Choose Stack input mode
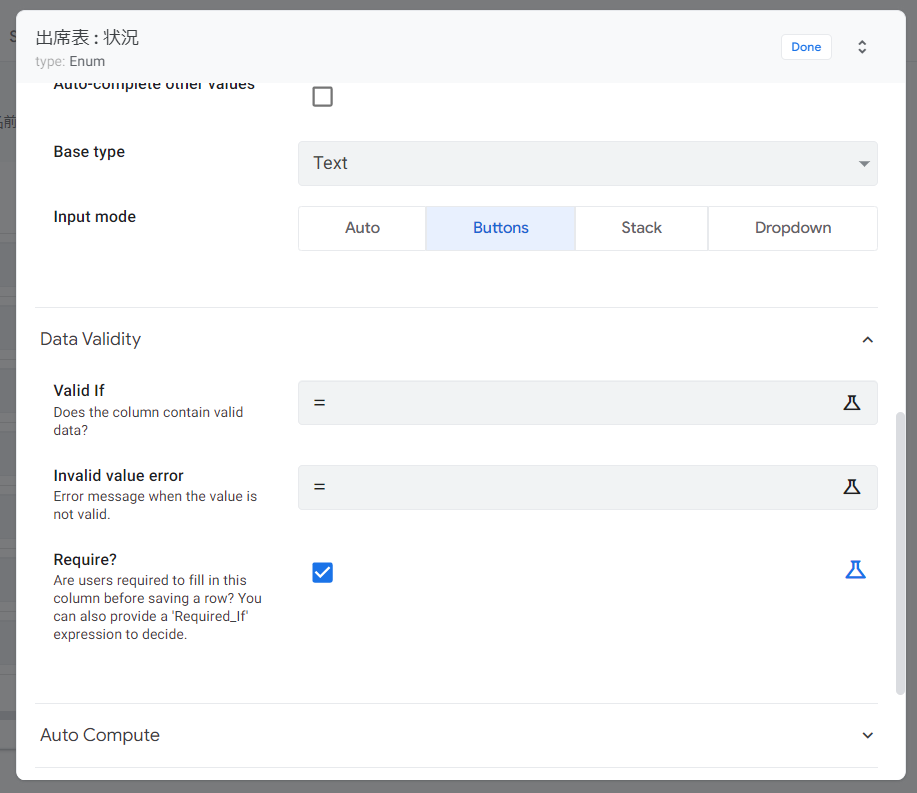Screen dimensions: 917x793 [x=641, y=228]
